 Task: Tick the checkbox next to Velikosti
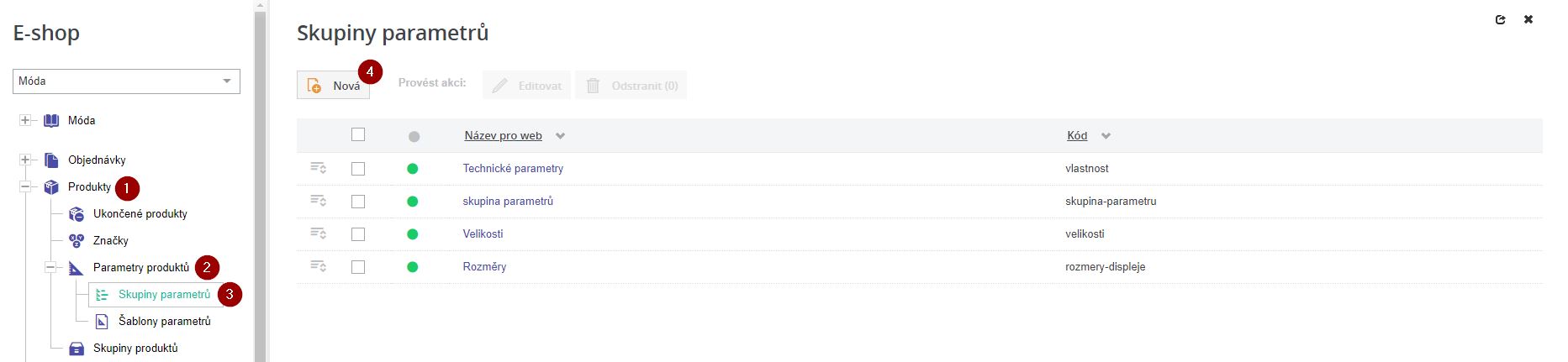358,234
